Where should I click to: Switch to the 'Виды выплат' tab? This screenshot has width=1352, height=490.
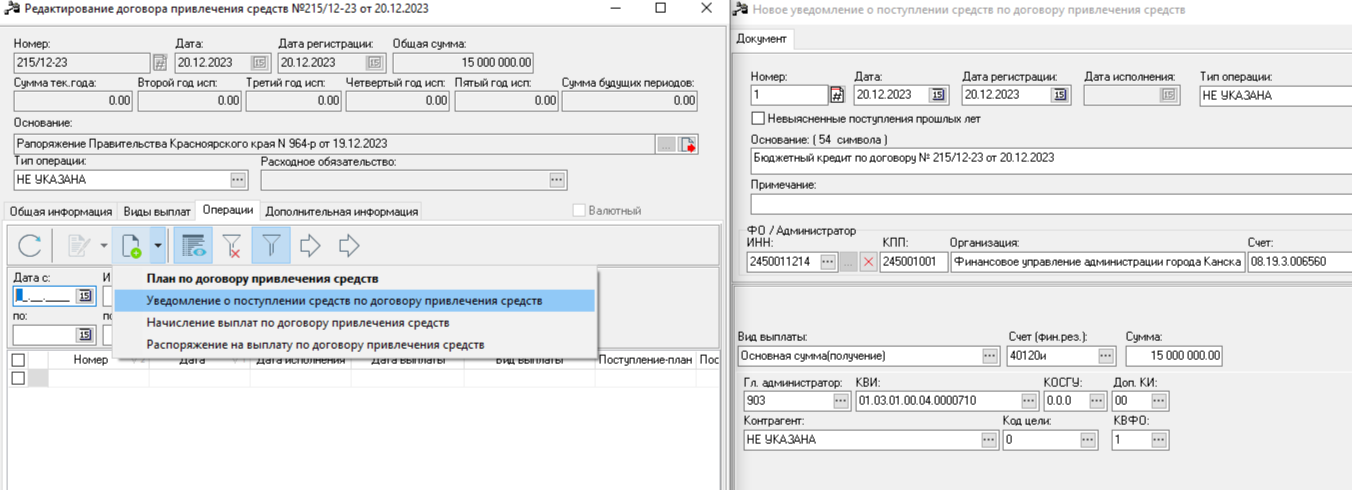click(157, 211)
